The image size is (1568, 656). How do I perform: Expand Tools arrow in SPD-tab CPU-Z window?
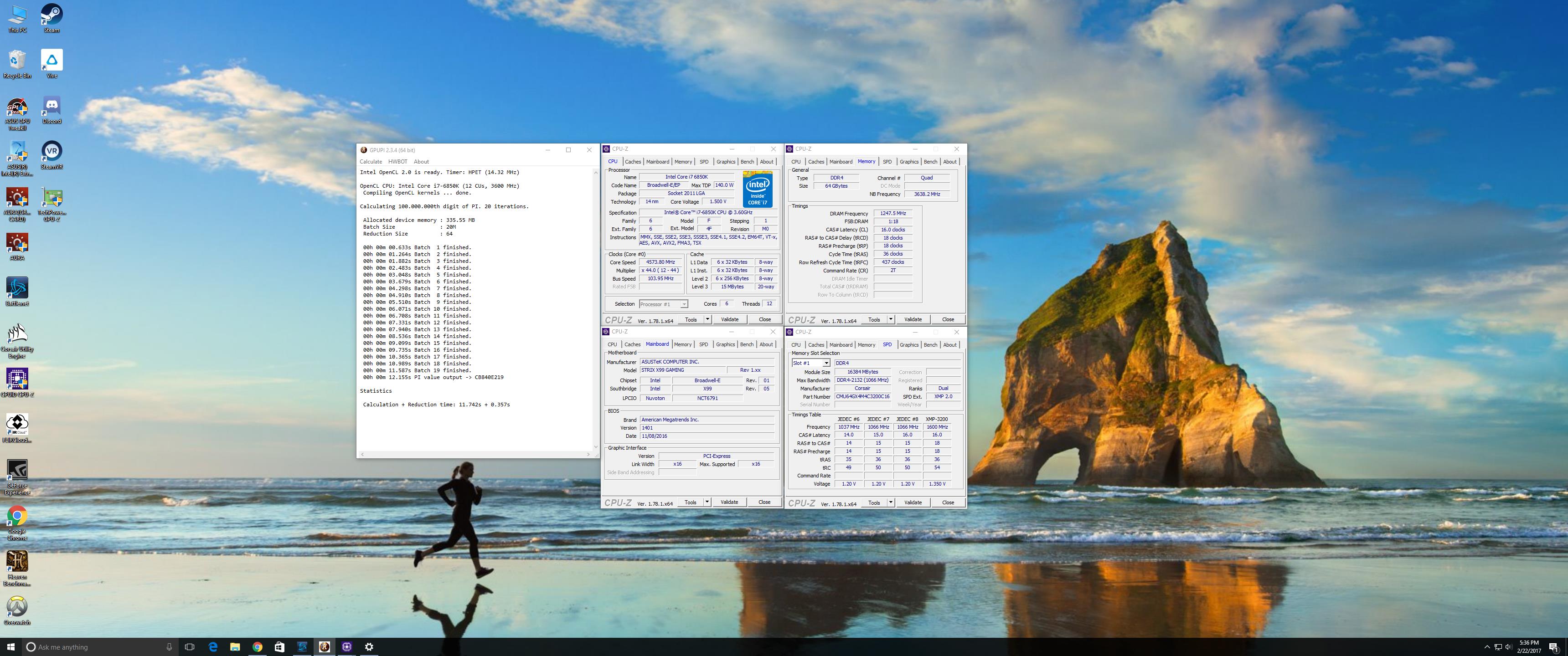point(891,502)
